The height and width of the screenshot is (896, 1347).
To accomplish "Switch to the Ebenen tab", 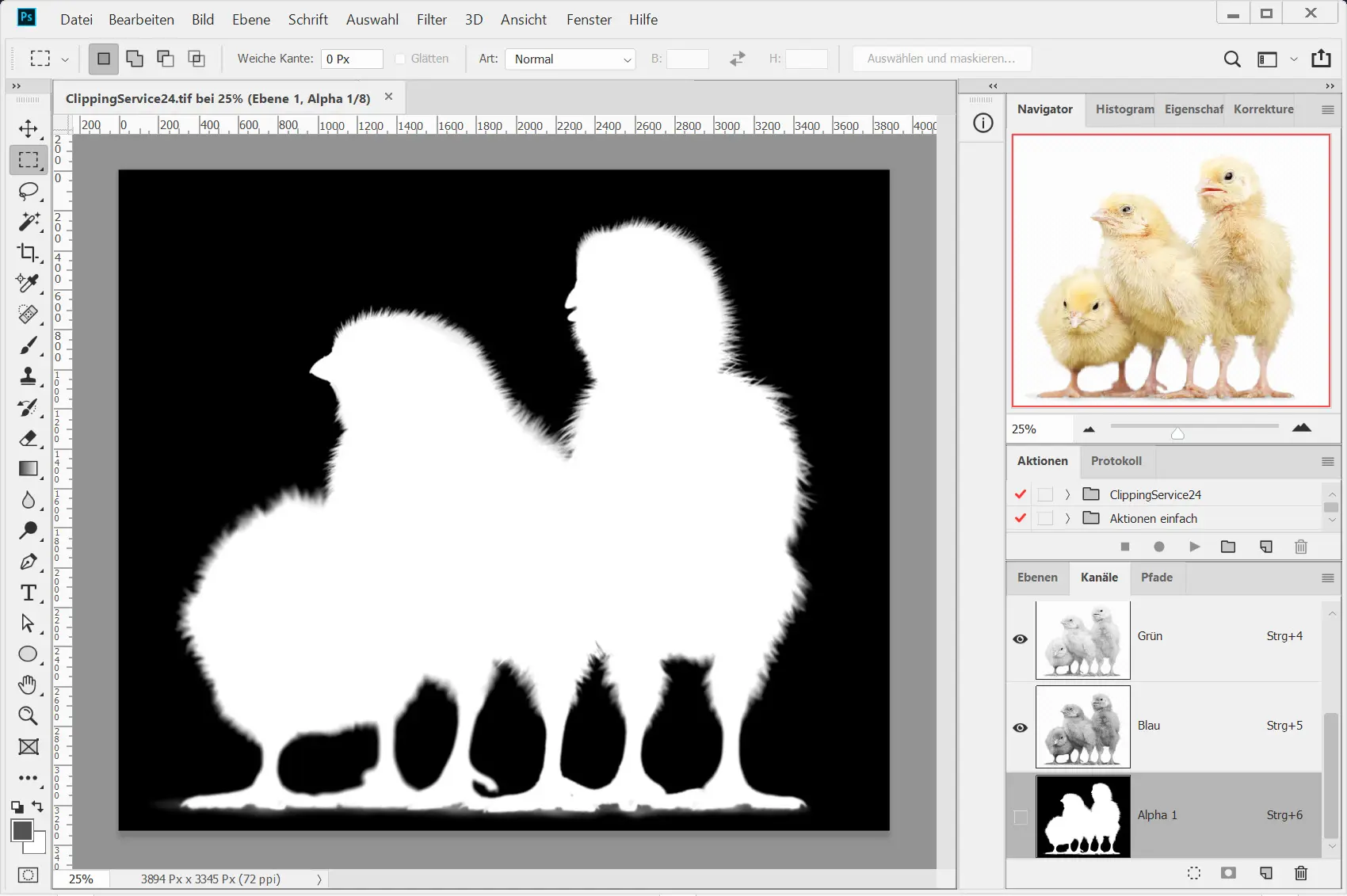I will 1037,578.
